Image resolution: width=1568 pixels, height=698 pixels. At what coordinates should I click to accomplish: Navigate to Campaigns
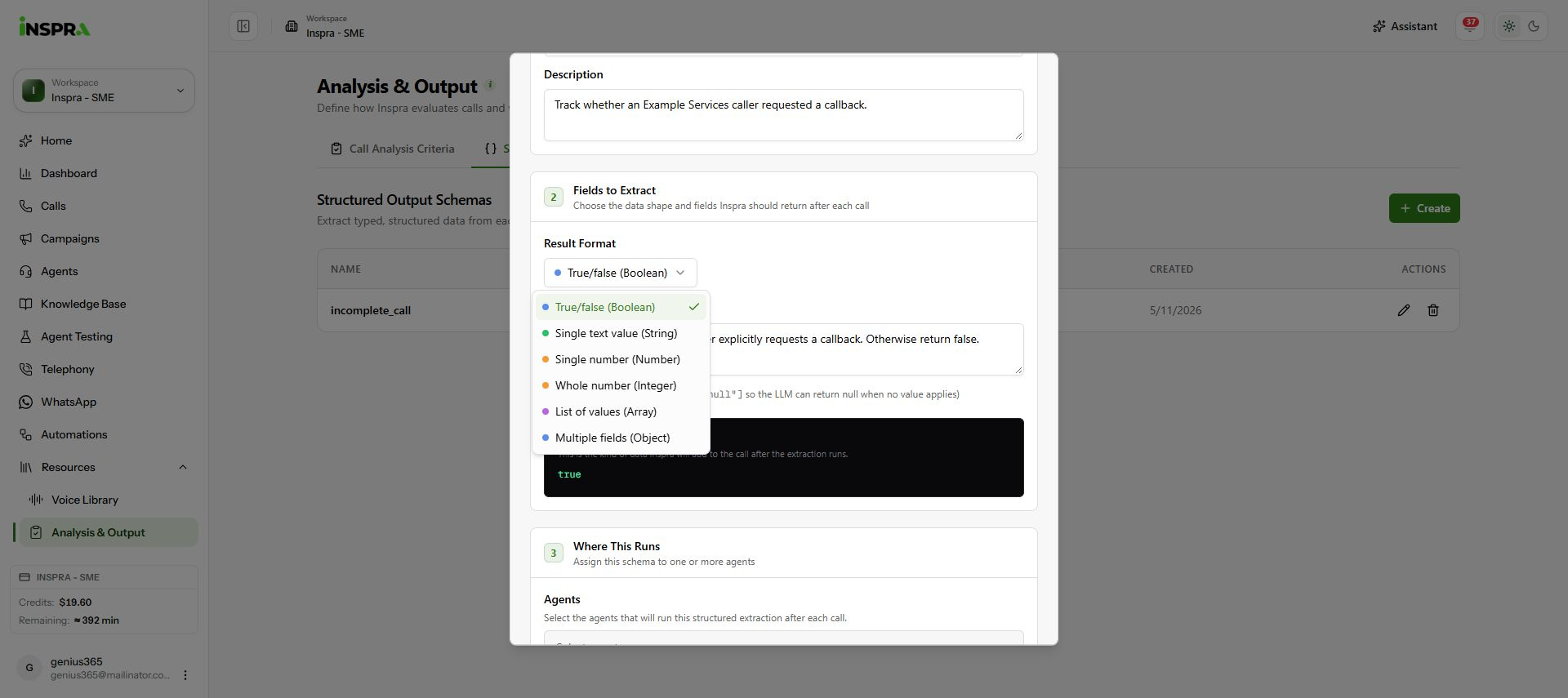[x=105, y=238]
